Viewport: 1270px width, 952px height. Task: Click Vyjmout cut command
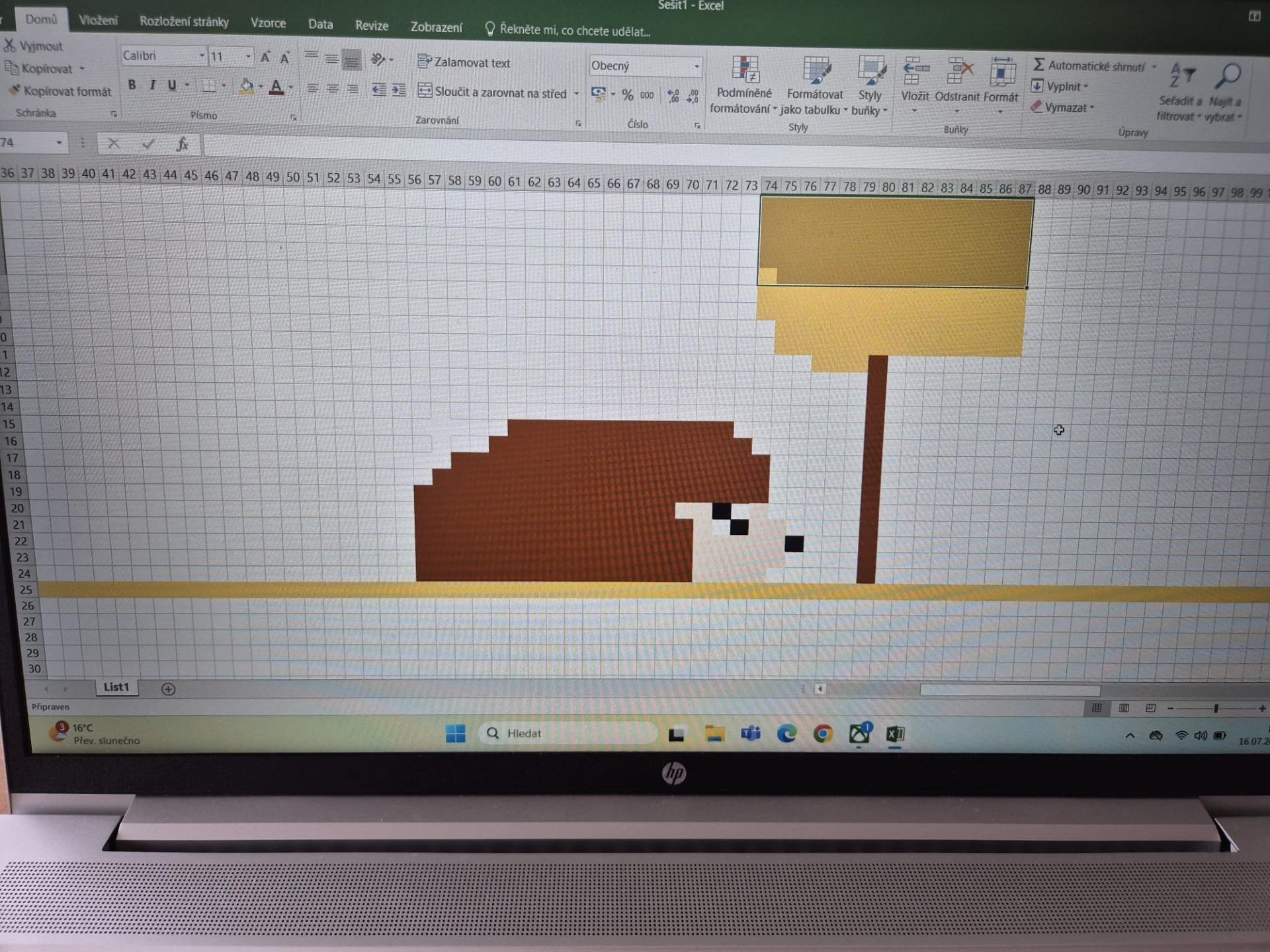(x=33, y=46)
